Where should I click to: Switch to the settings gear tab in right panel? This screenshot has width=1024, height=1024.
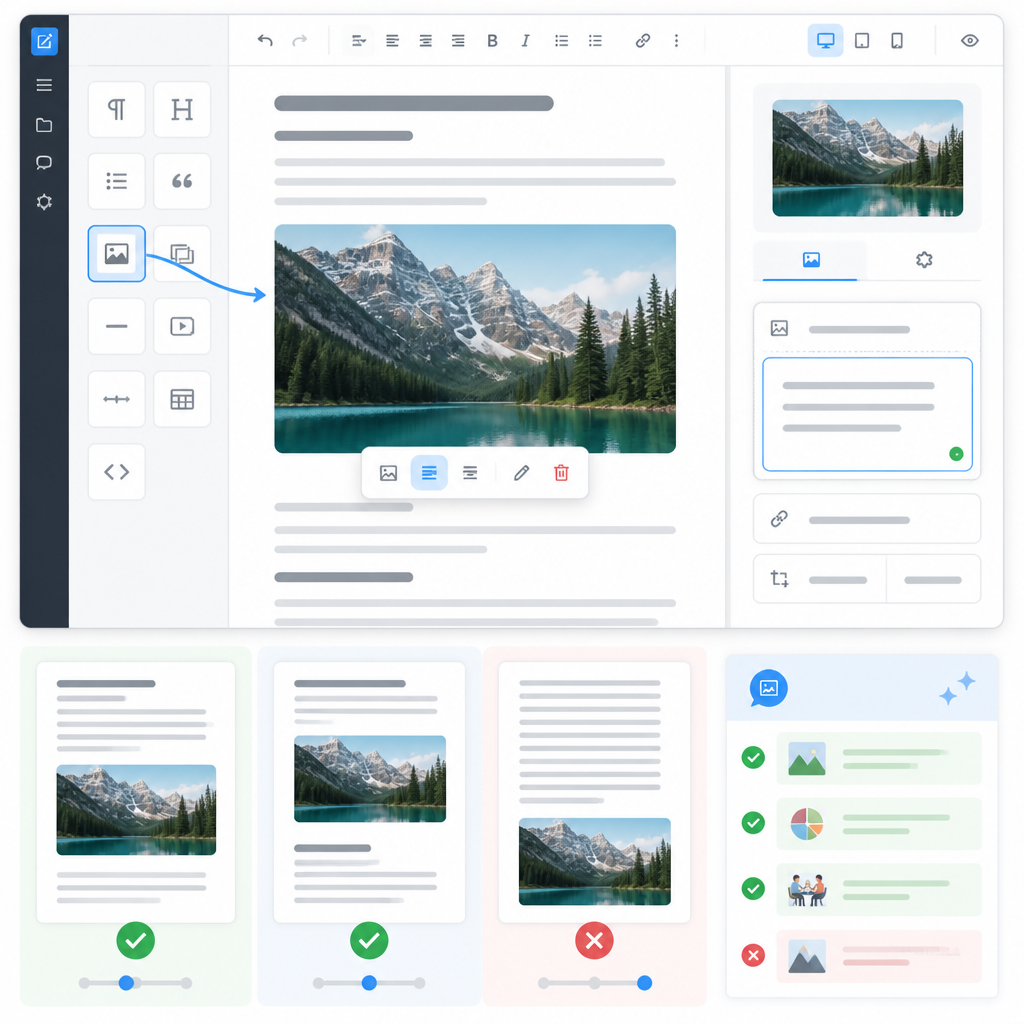pos(923,260)
